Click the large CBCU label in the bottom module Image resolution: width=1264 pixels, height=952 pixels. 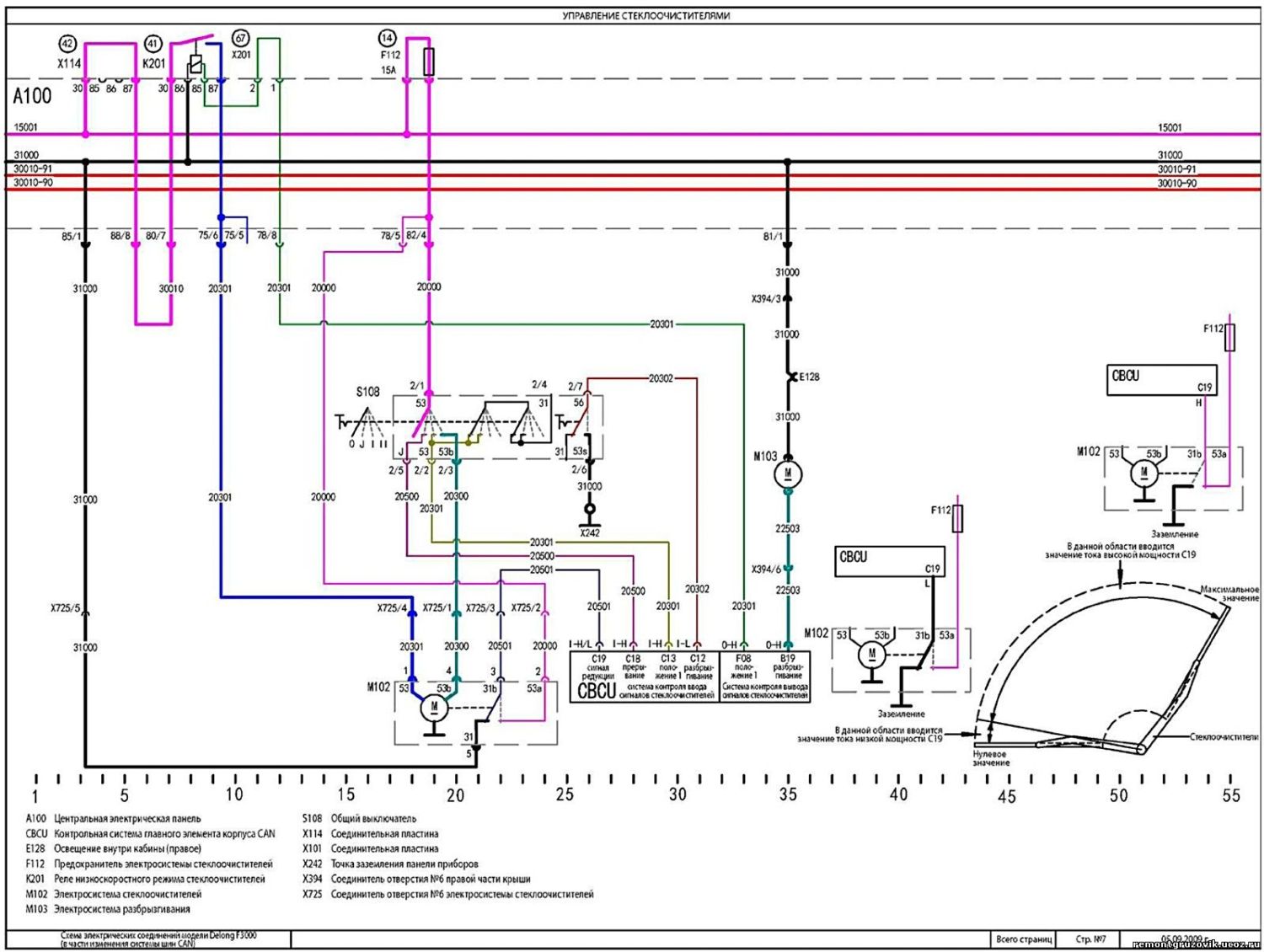click(x=596, y=692)
